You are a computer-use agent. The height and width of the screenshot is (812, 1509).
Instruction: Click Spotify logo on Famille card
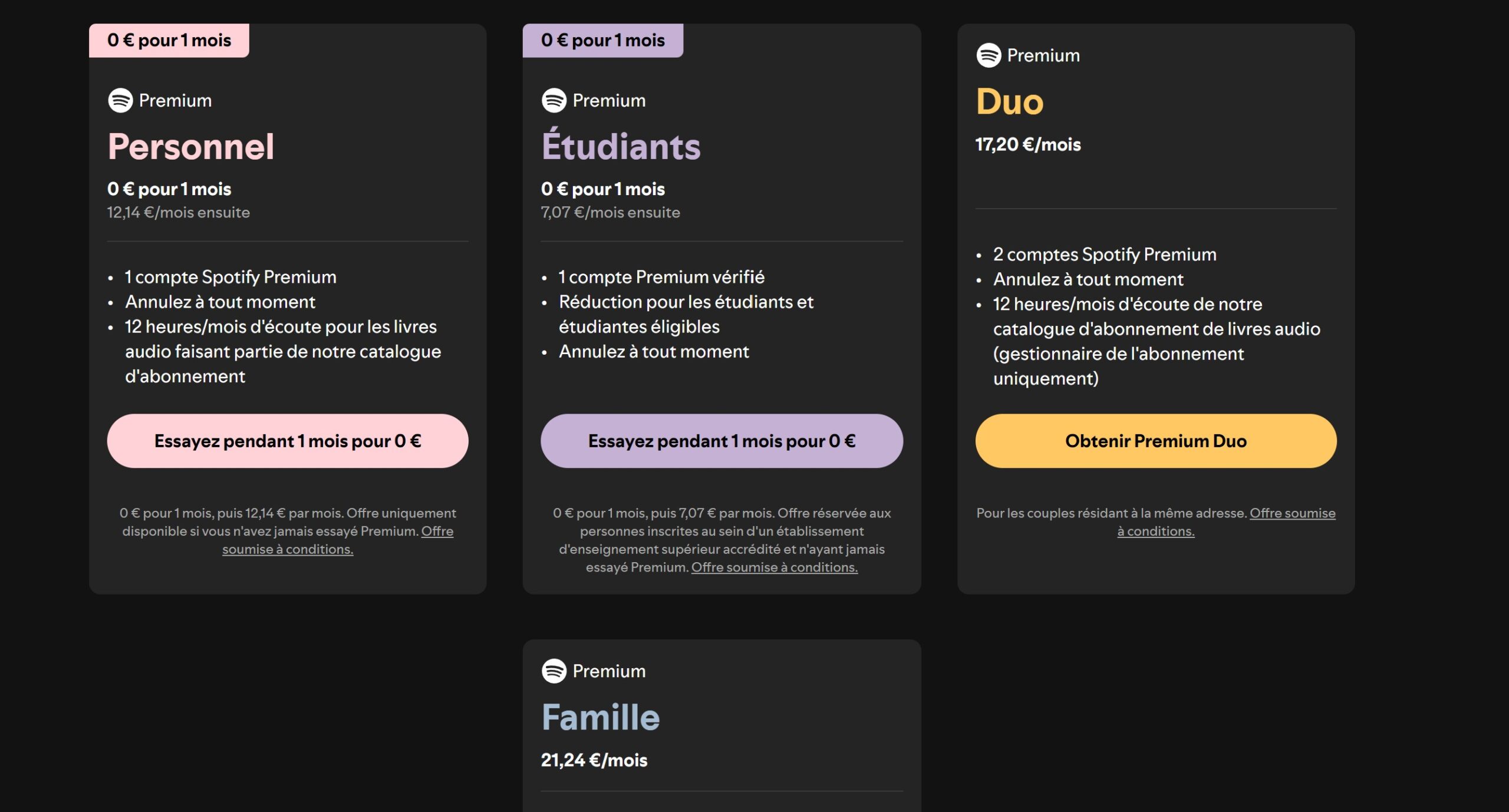553,671
